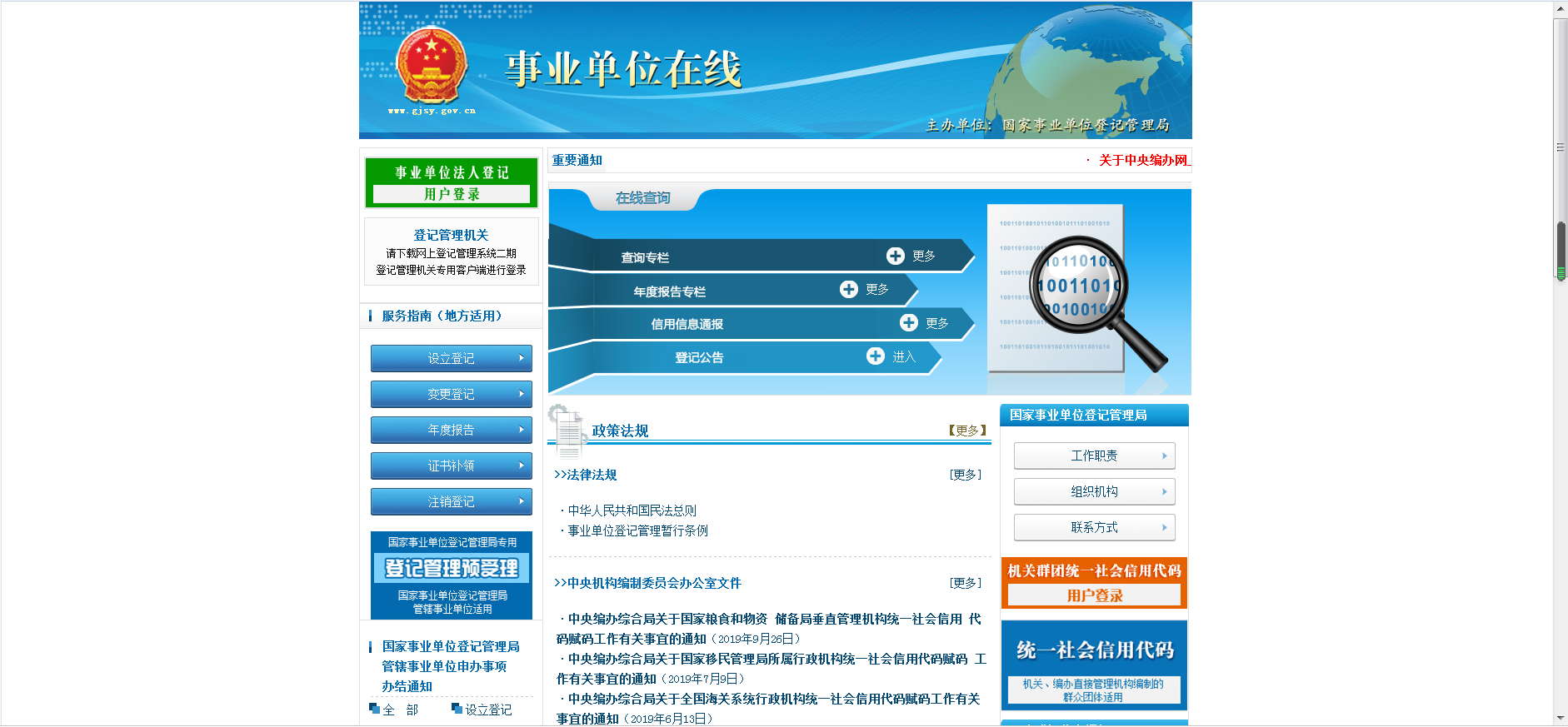Click the small icon before 全 部
The width and height of the screenshot is (1568, 727).
click(374, 709)
